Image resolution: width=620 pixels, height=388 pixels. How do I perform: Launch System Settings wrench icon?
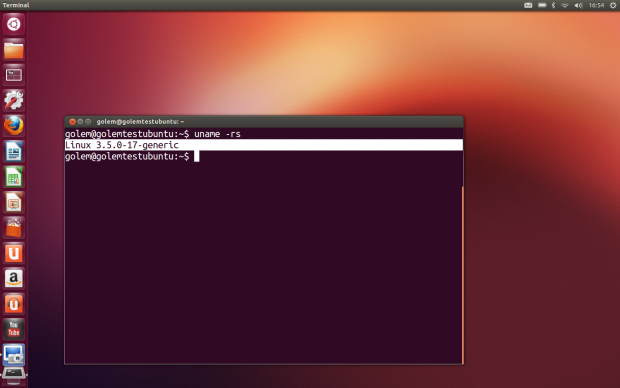coord(14,100)
